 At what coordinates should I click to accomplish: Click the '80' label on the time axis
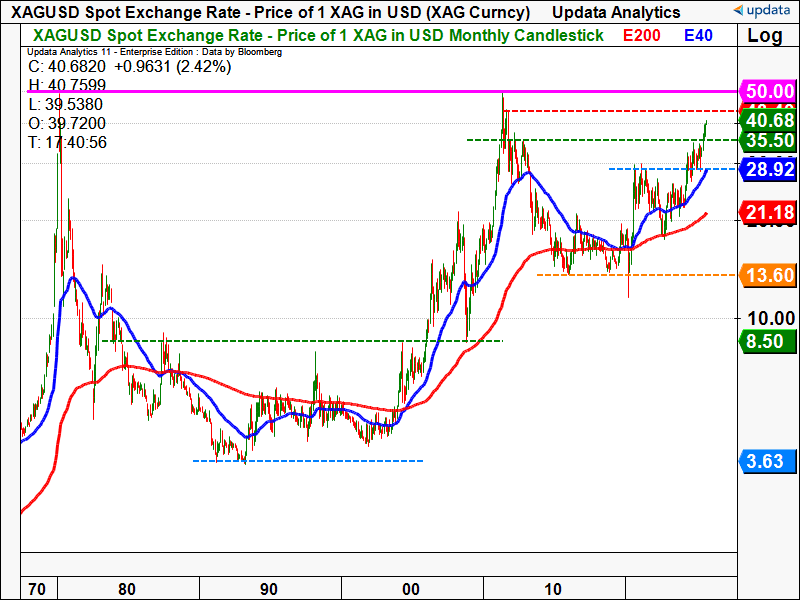click(x=127, y=589)
